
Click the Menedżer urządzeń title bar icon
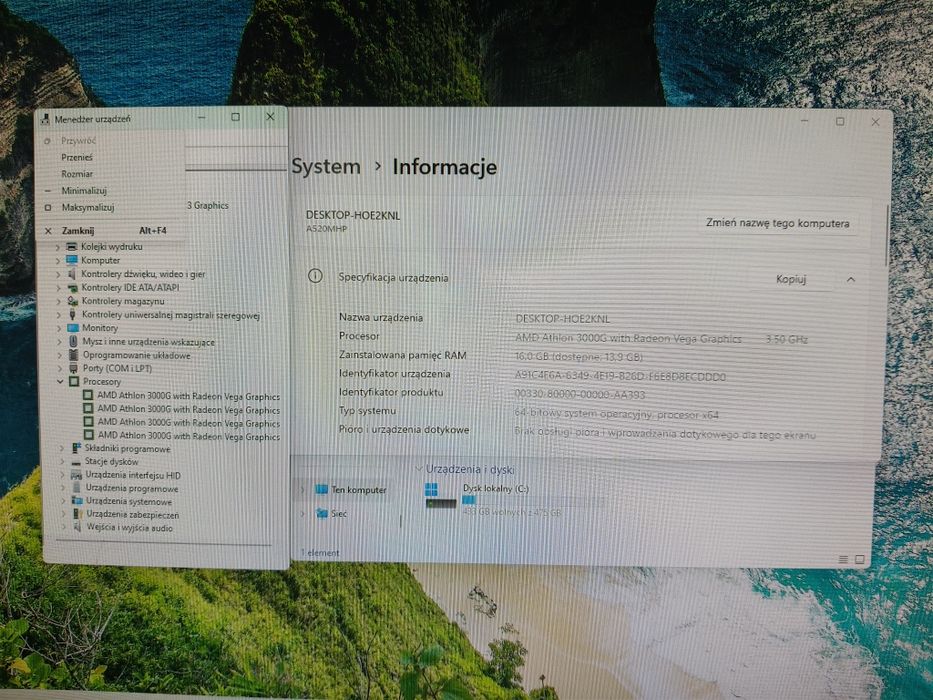coord(45,119)
